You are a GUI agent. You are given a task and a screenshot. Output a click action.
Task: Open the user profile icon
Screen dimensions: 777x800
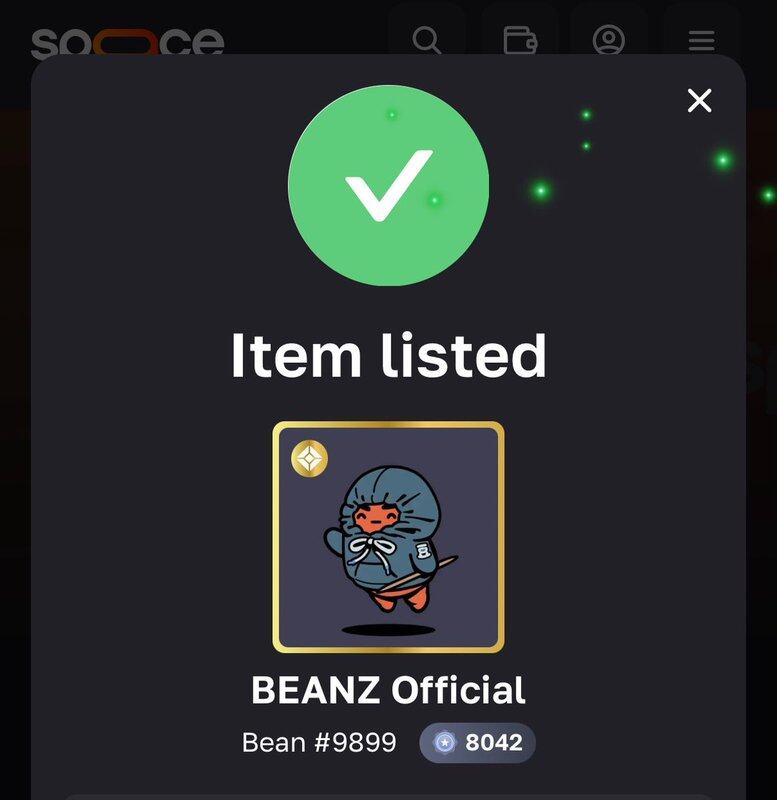(x=609, y=39)
